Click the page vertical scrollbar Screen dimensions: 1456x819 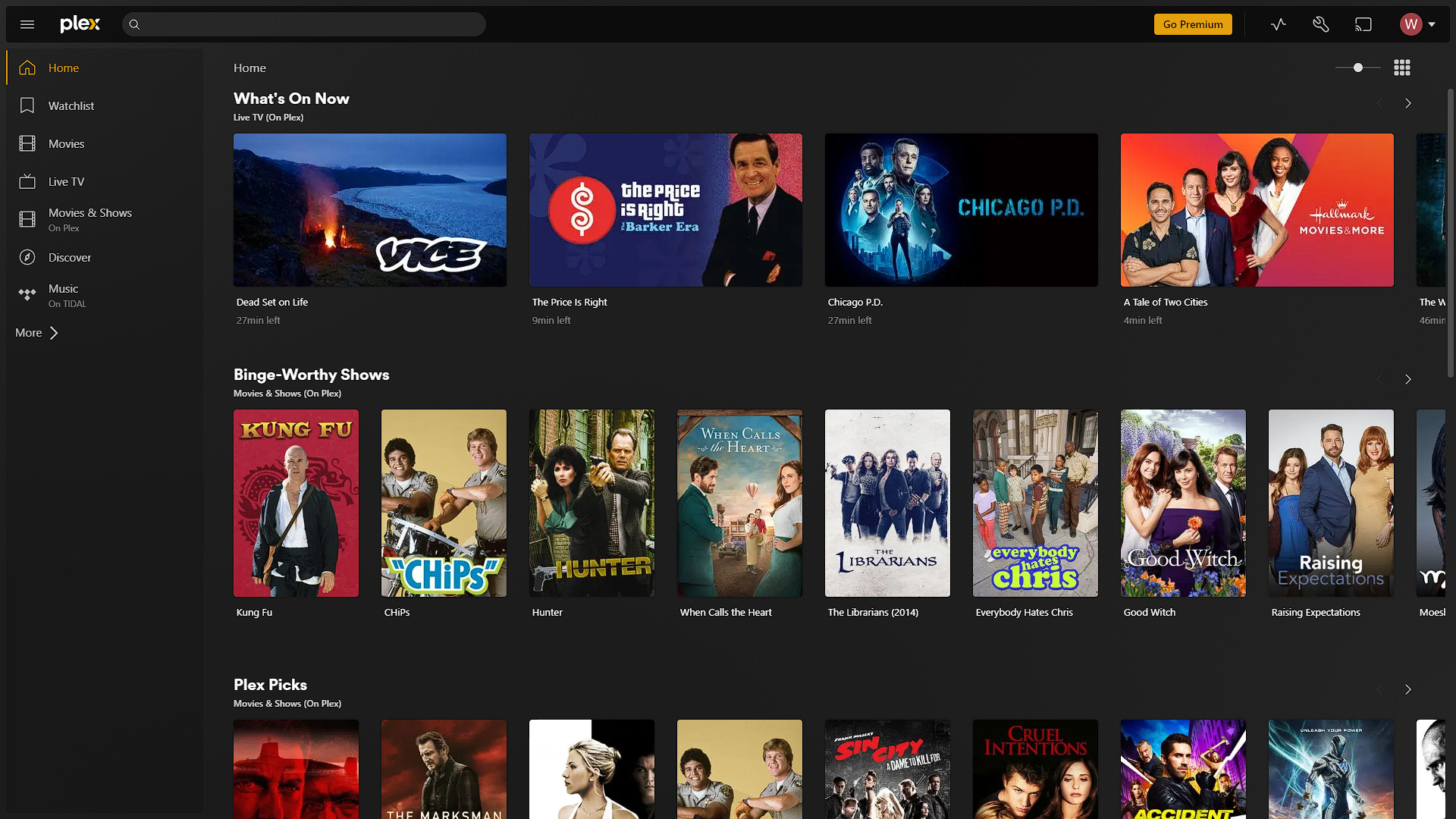1451,233
